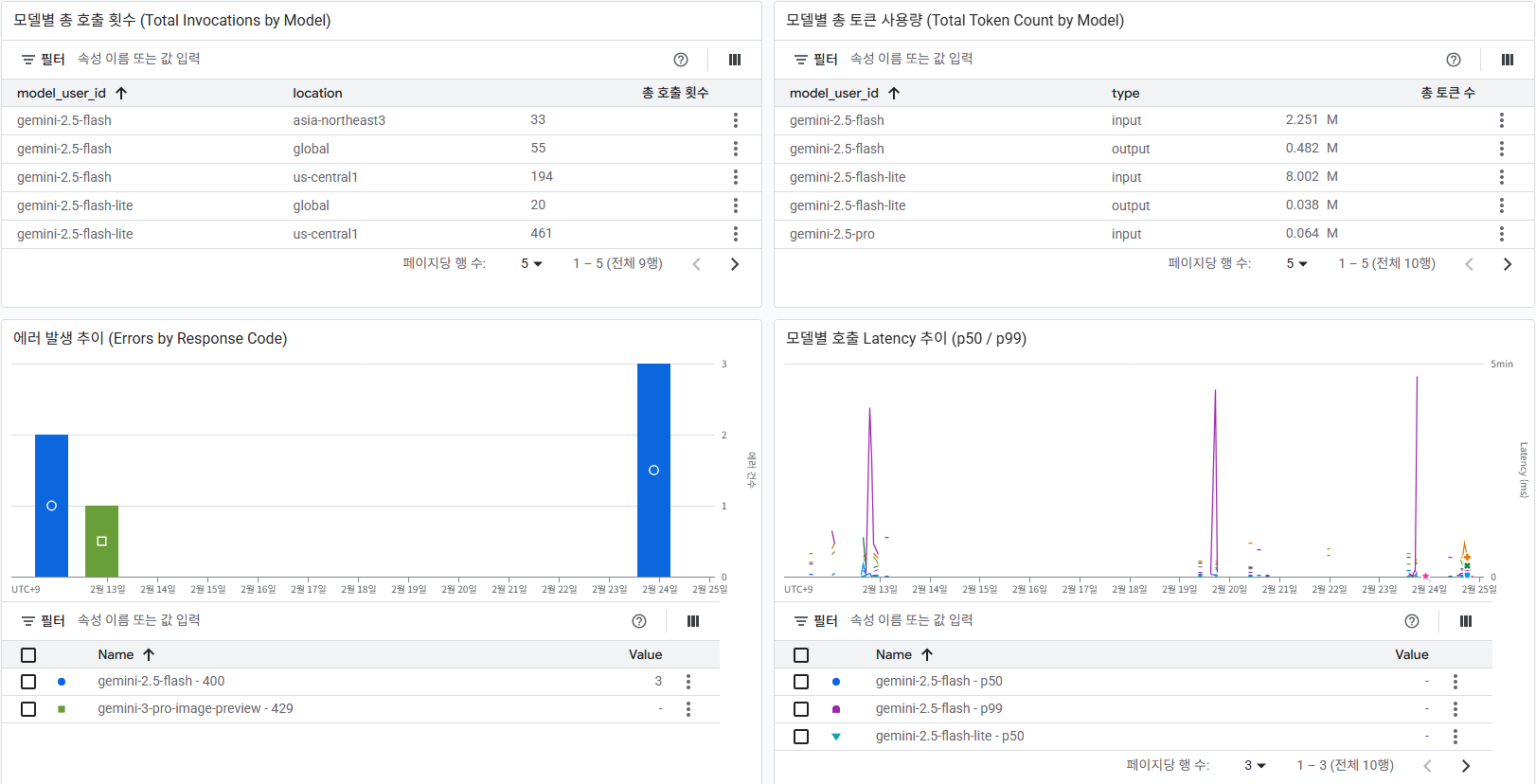Change rows per page in Latency legend table
This screenshot has width=1536, height=784.
pyautogui.click(x=1255, y=766)
